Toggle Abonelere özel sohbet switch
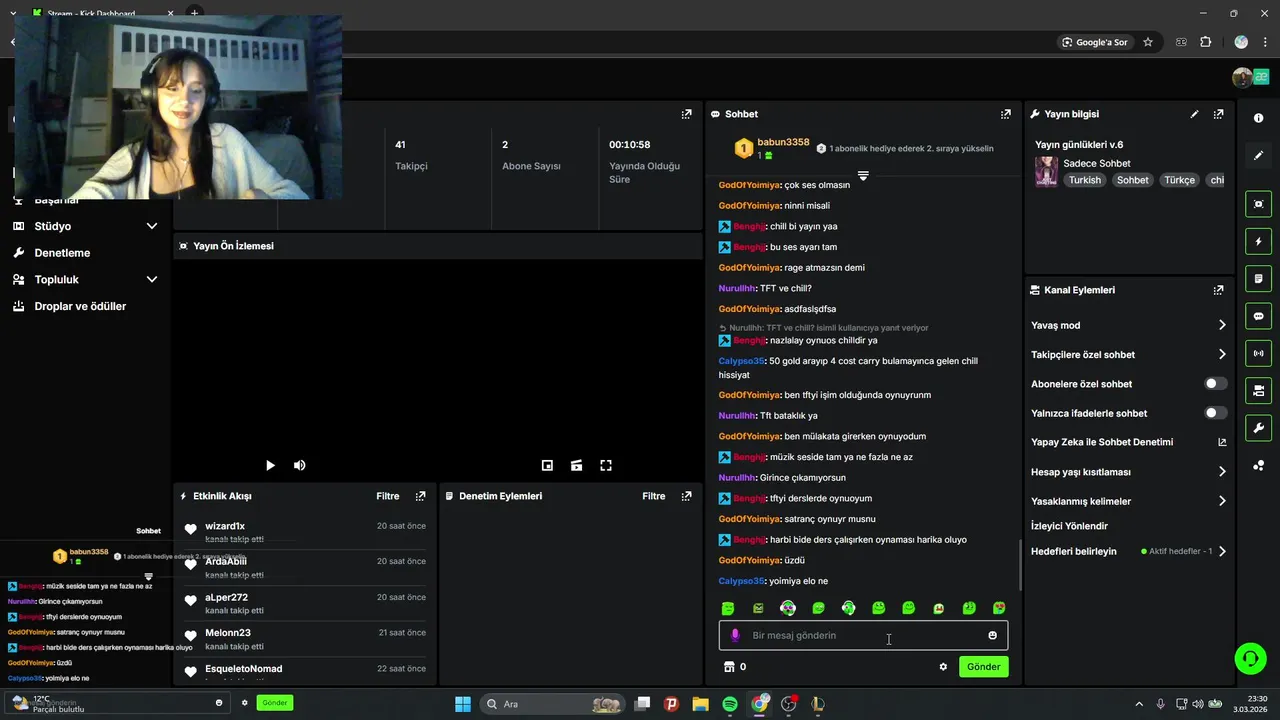This screenshot has height=720, width=1280. point(1215,384)
